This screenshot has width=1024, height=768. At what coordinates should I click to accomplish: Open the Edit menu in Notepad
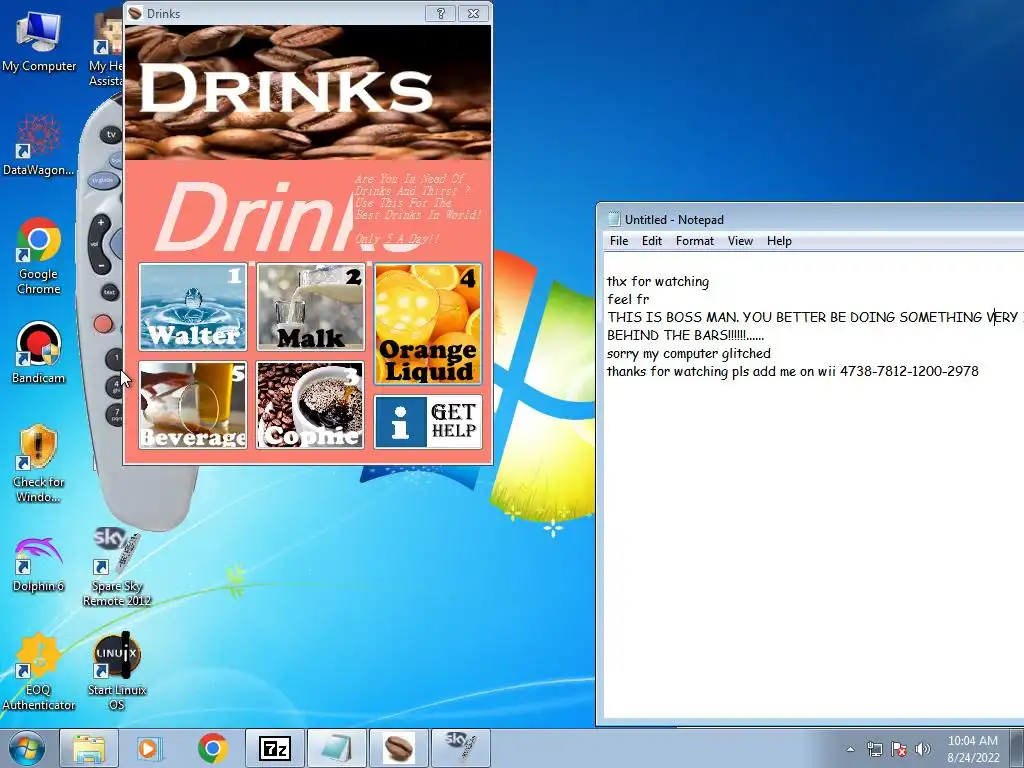click(x=652, y=241)
